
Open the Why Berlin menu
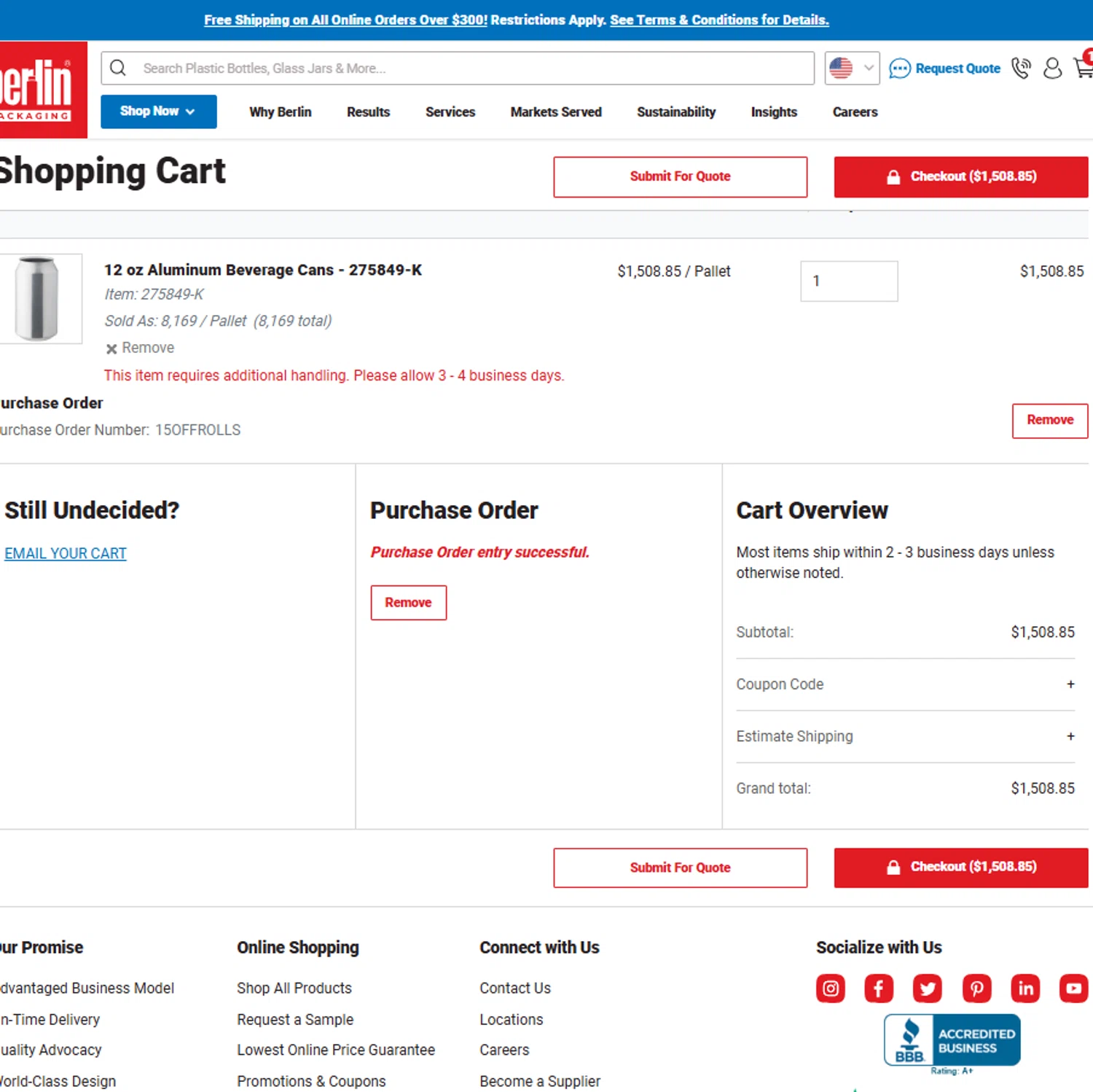point(280,112)
